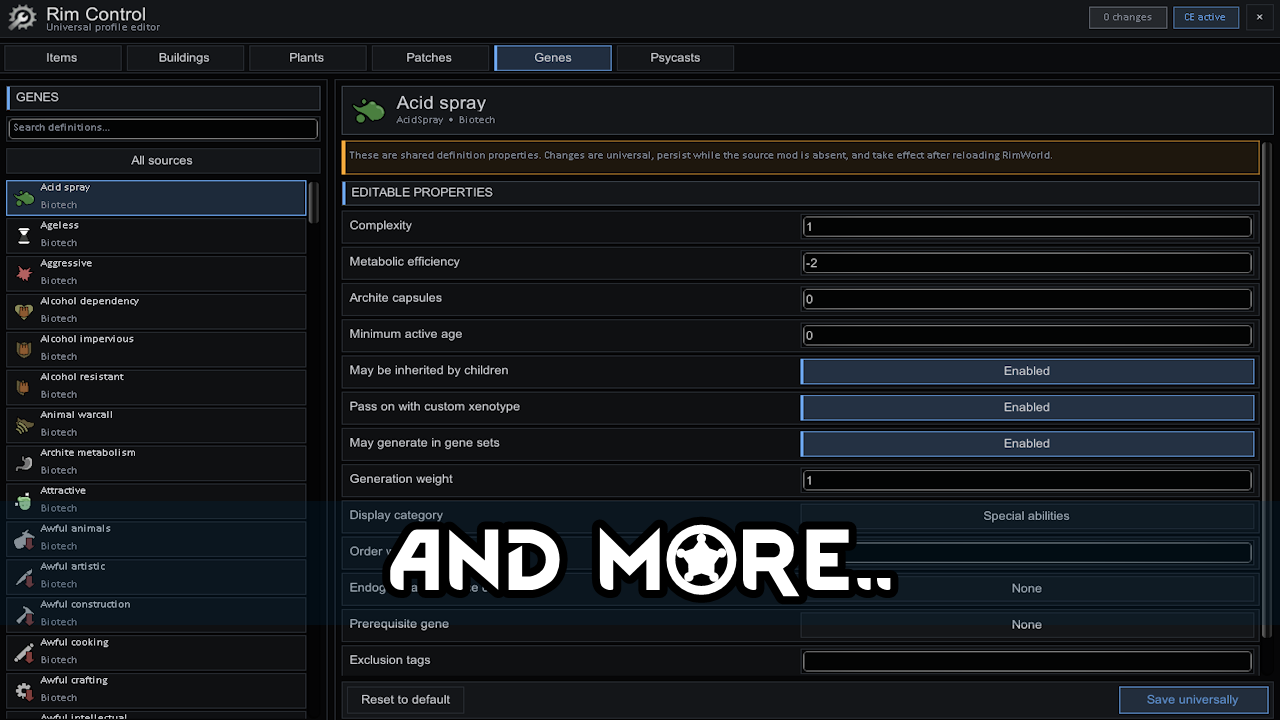
Task: Select the Aggressive gene row
Action: tap(156, 273)
